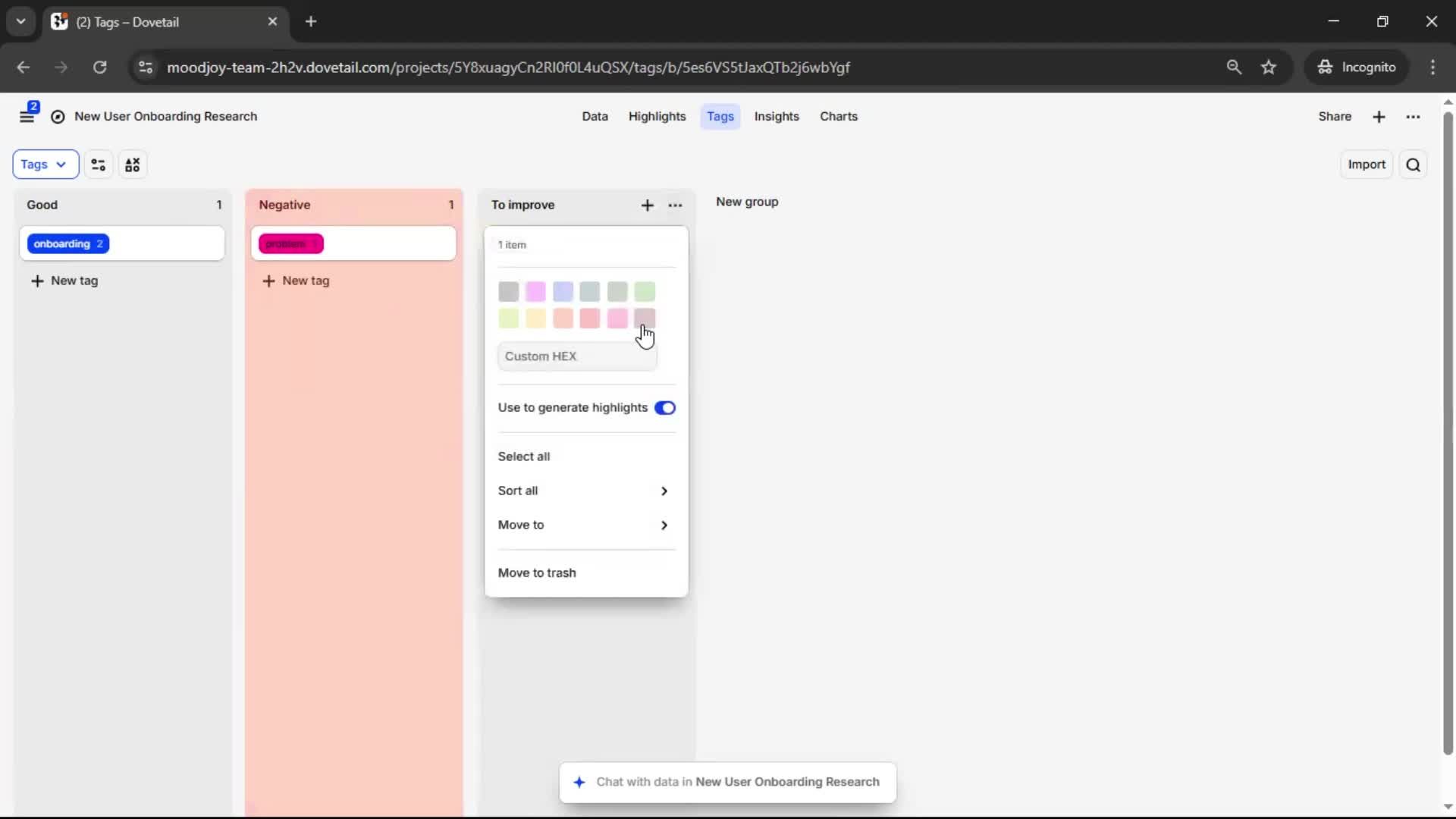Switch to the Highlights tab
1456x819 pixels.
[657, 117]
